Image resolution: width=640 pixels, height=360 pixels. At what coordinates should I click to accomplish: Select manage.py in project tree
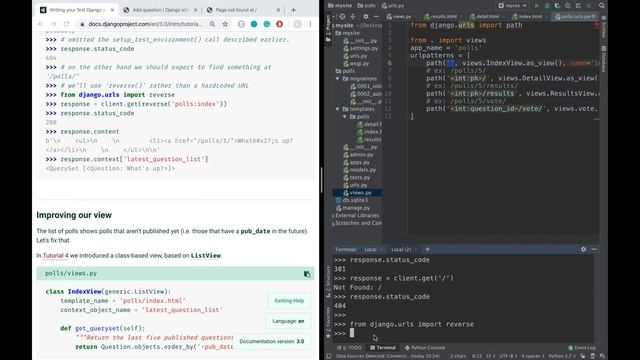(x=353, y=208)
